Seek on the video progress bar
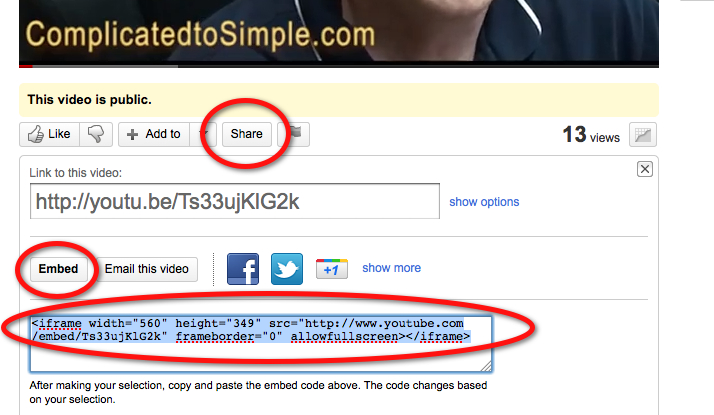The height and width of the screenshot is (415, 714). pos(339,67)
